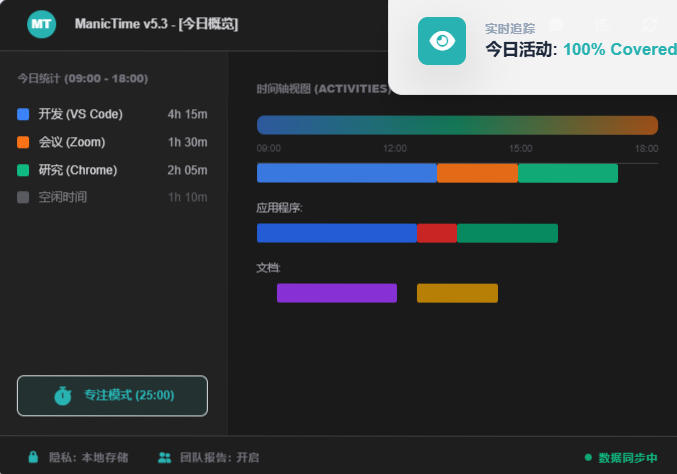Click the 时间轴视图 (ACTIVITIES) heading
The width and height of the screenshot is (677, 474).
point(324,89)
